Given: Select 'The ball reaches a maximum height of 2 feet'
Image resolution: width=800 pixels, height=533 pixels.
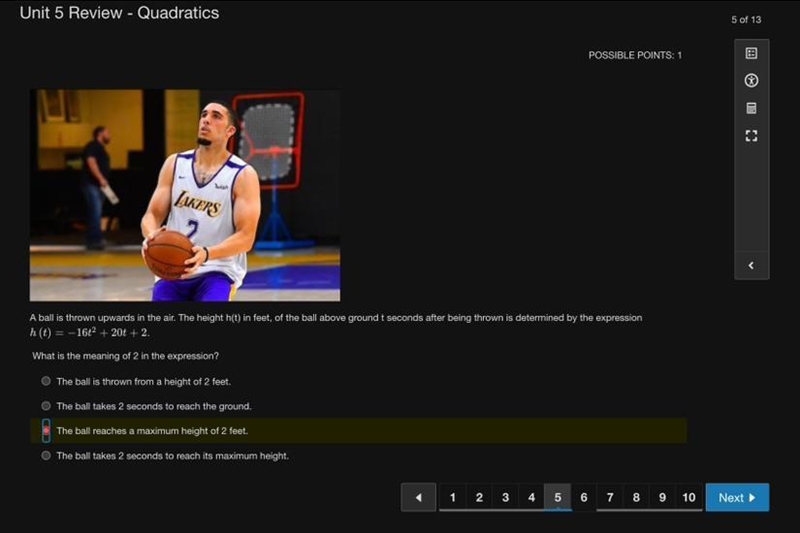Looking at the screenshot, I should coord(46,431).
